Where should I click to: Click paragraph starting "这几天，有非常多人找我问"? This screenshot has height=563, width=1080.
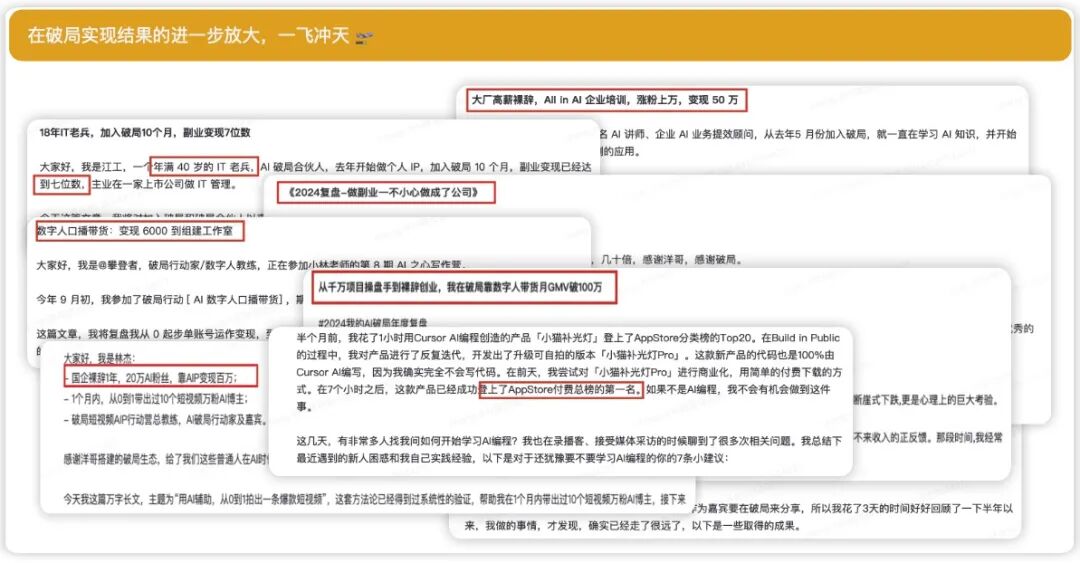pyautogui.click(x=569, y=449)
